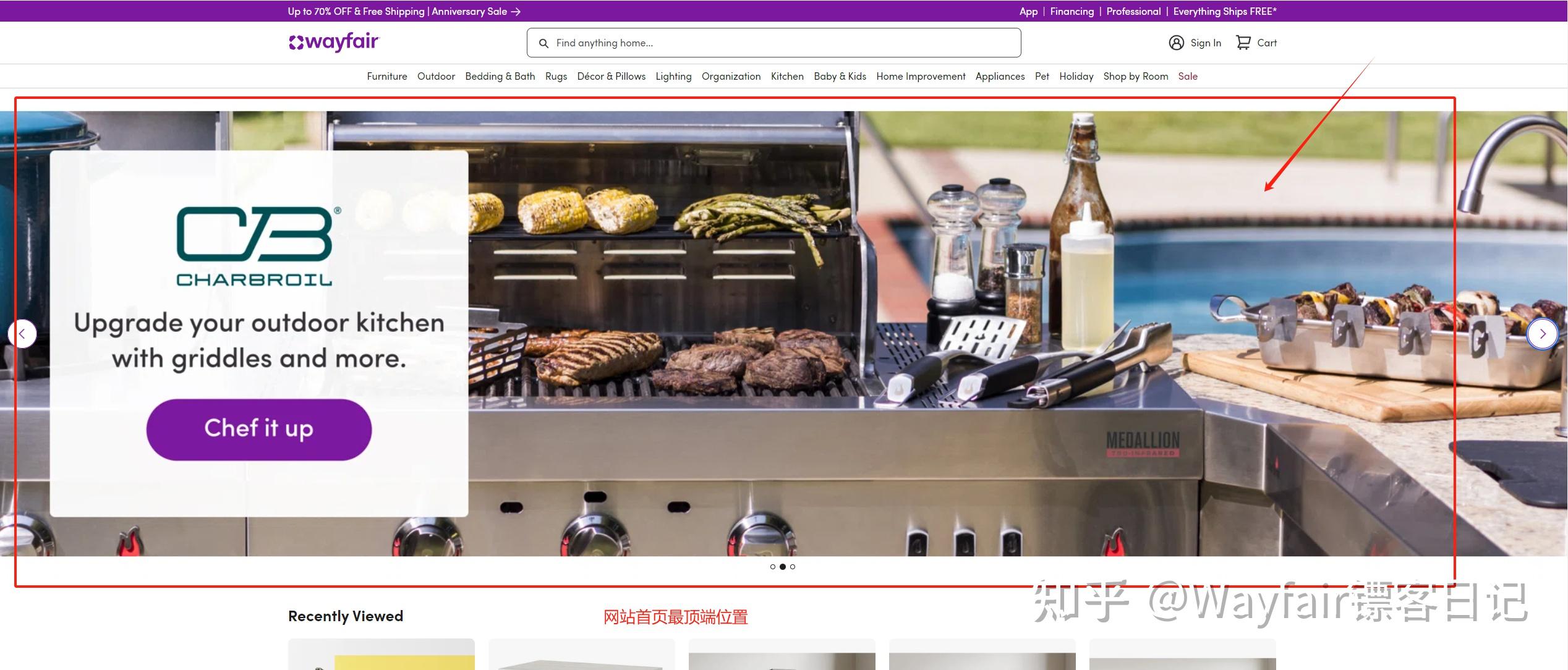The width and height of the screenshot is (1568, 670).
Task: Select the Furniture menu item
Action: (387, 76)
